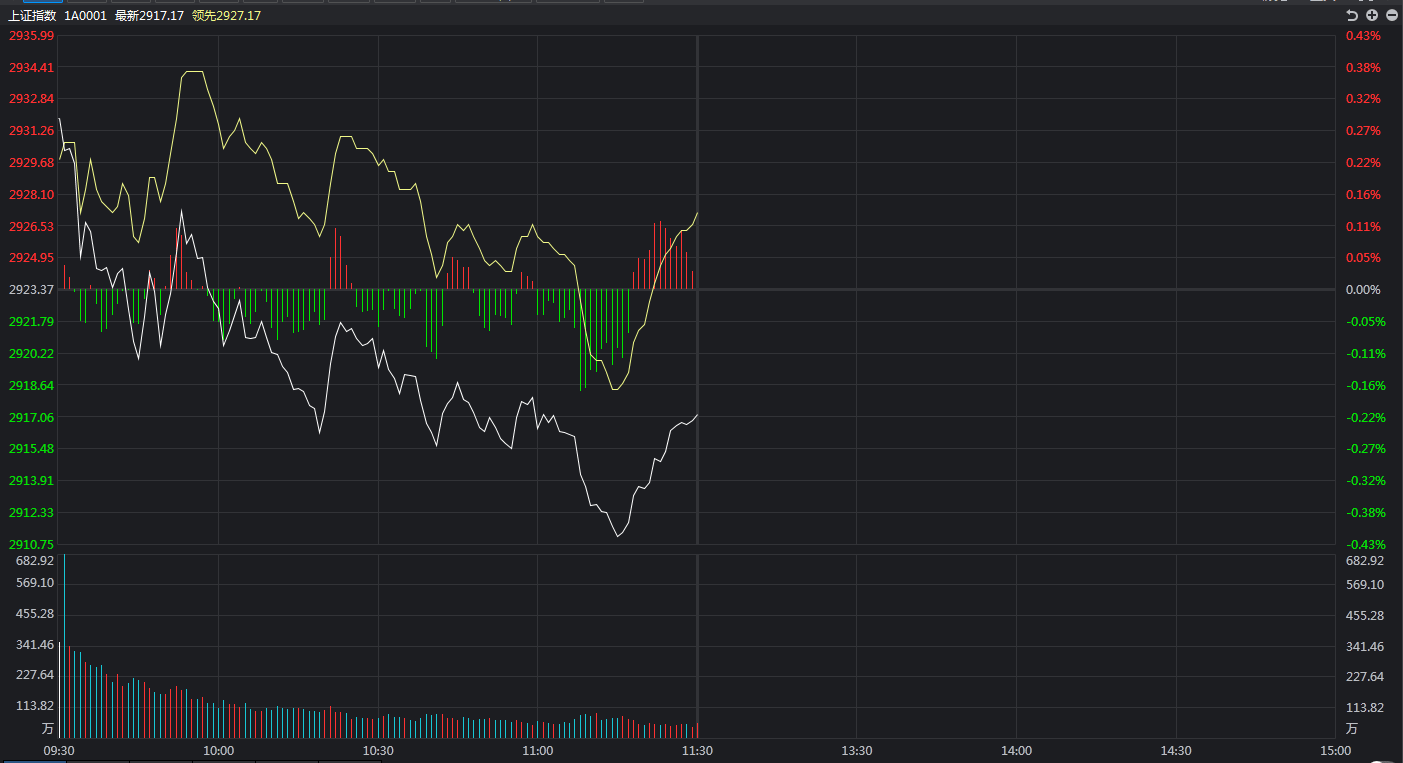Click green price label 2915.48
This screenshot has width=1403, height=763.
tap(31, 448)
